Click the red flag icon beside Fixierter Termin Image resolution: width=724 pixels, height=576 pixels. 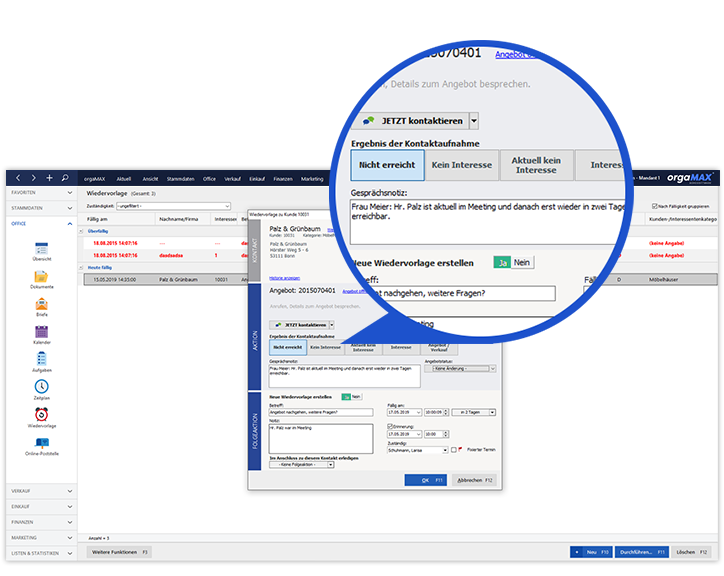coord(460,449)
